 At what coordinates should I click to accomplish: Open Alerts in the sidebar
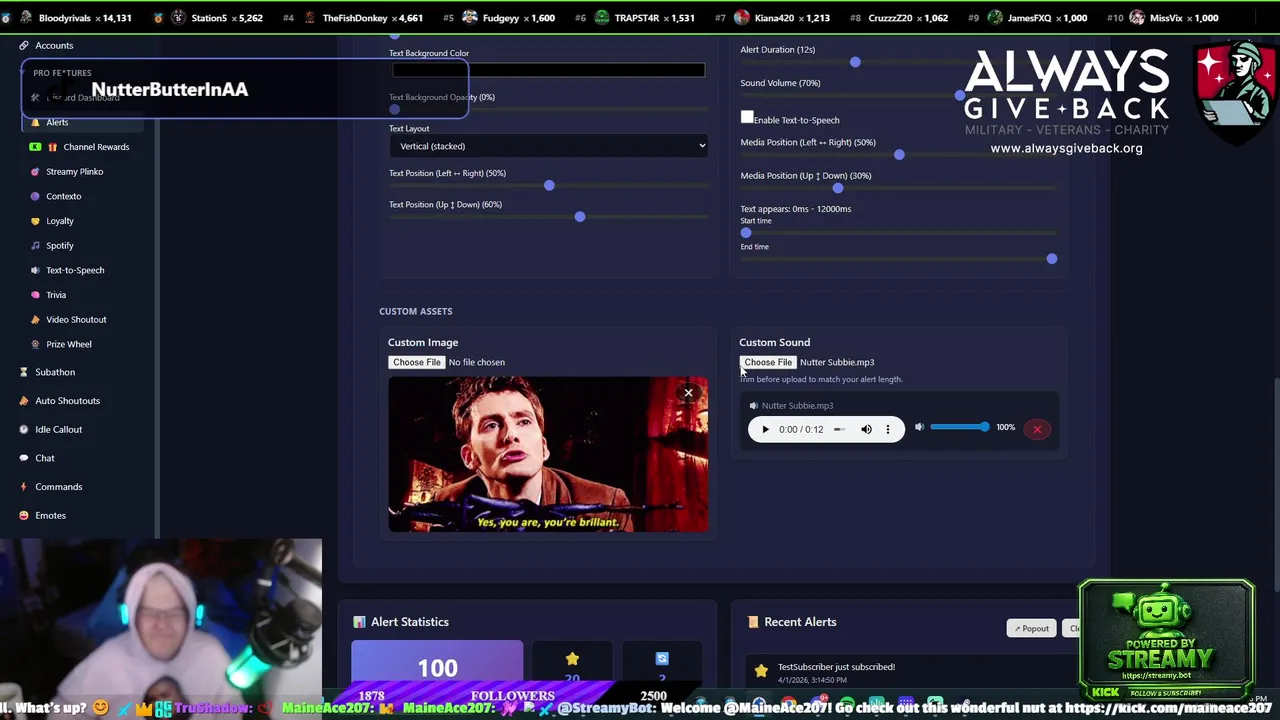tap(57, 122)
